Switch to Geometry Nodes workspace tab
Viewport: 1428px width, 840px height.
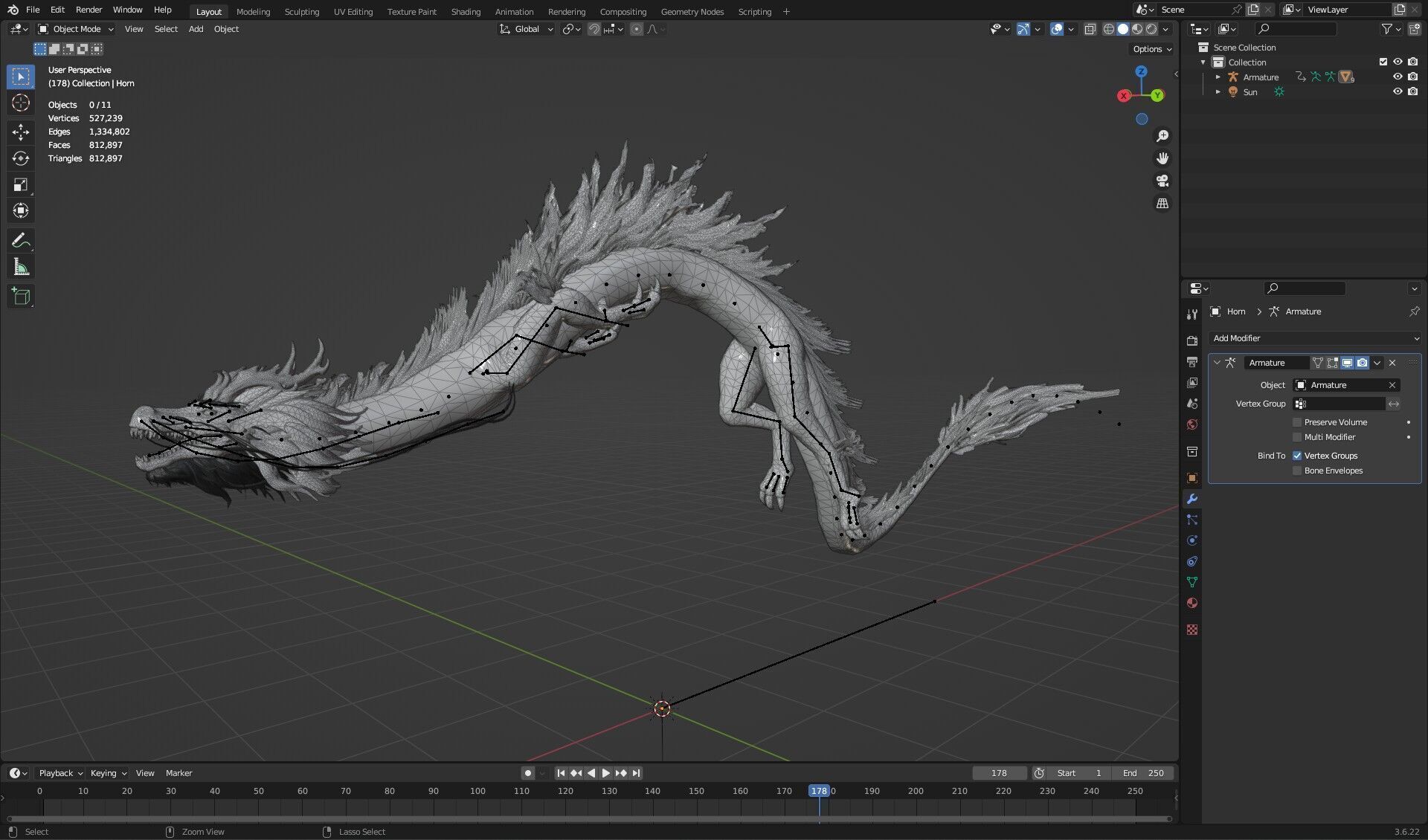click(x=692, y=11)
